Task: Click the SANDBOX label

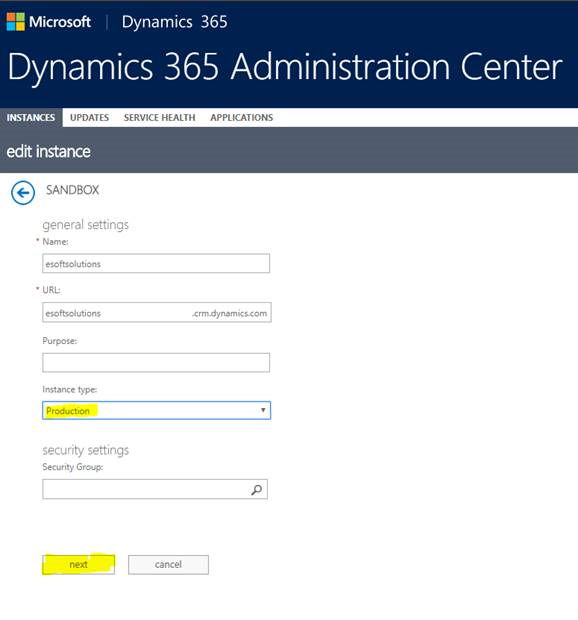Action: click(72, 190)
